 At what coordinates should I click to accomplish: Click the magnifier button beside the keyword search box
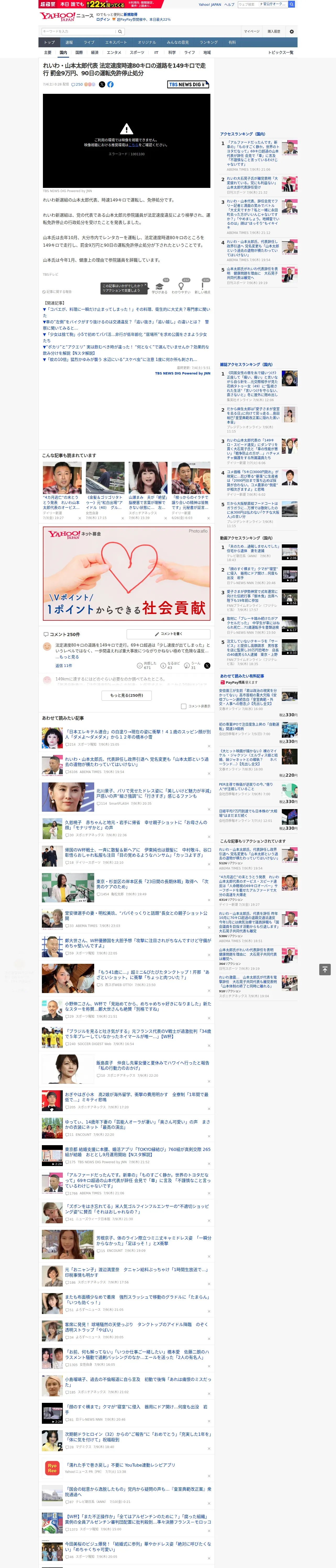tap(120, 32)
